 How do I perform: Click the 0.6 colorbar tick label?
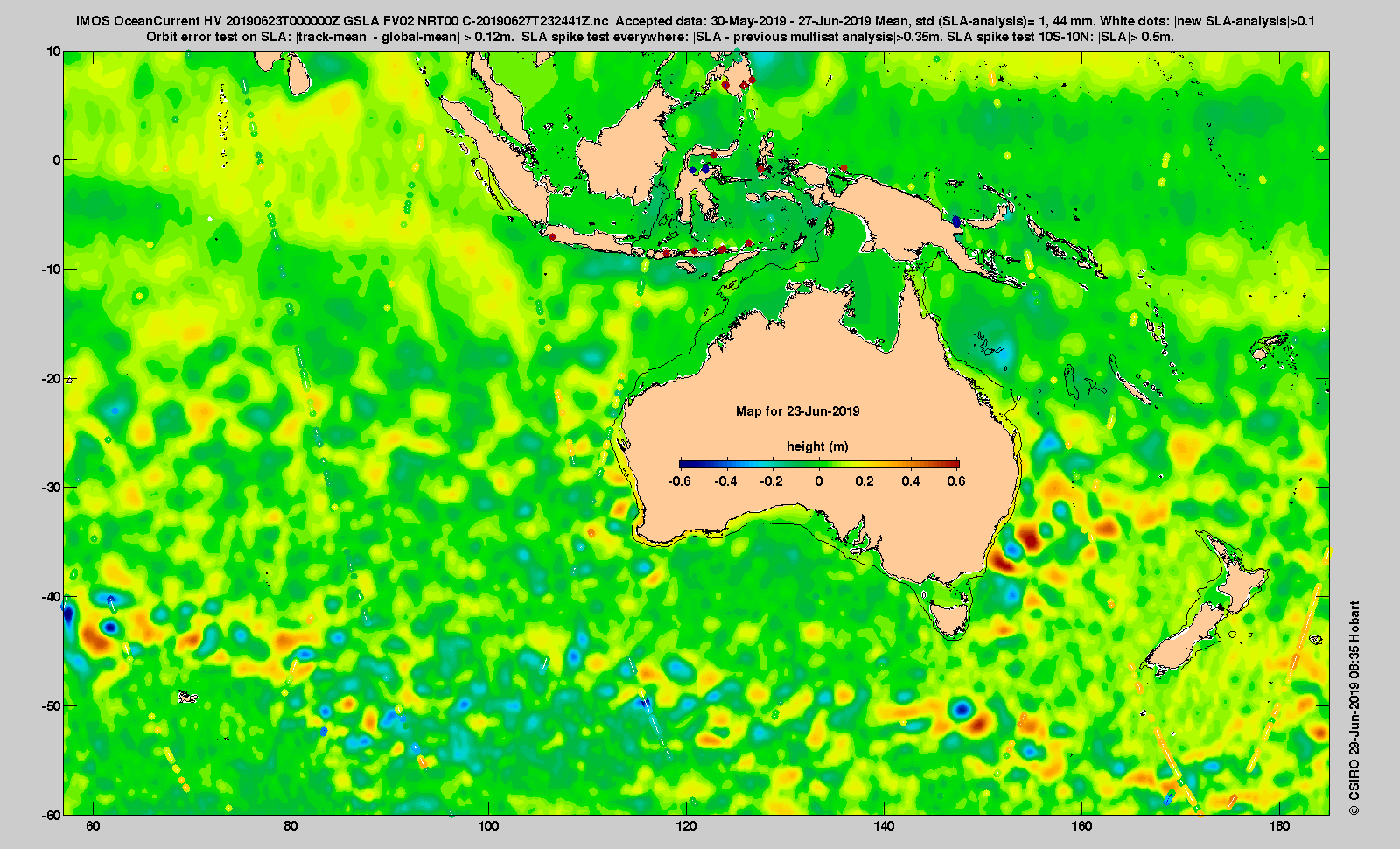[956, 481]
